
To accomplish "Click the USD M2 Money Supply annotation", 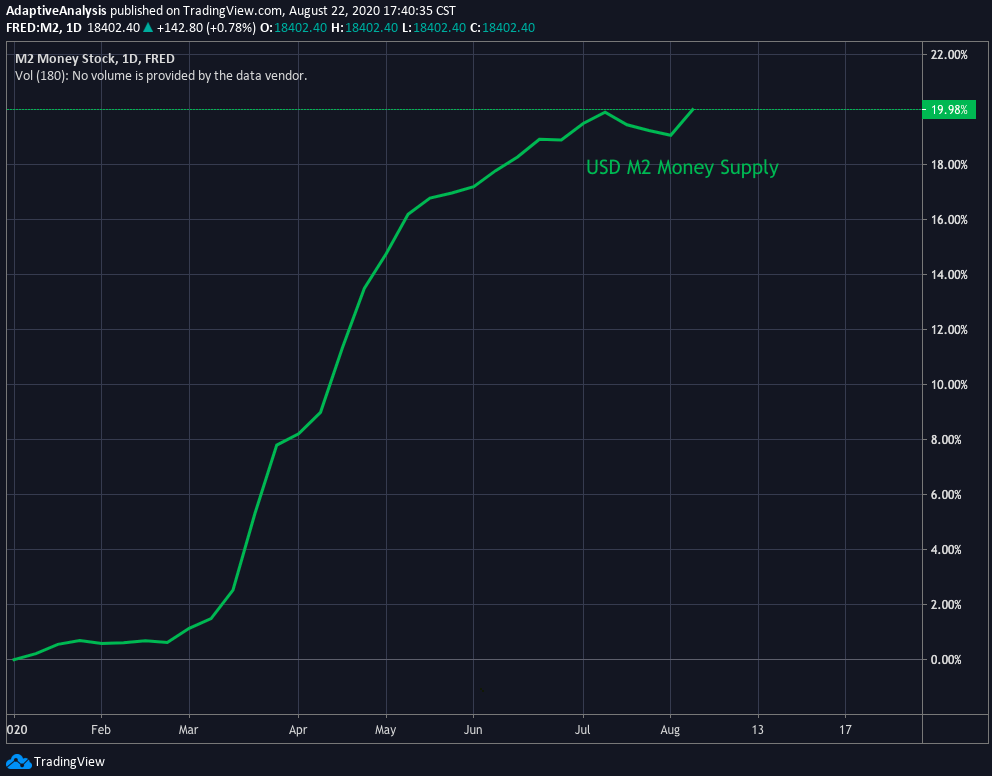I will (x=682, y=168).
